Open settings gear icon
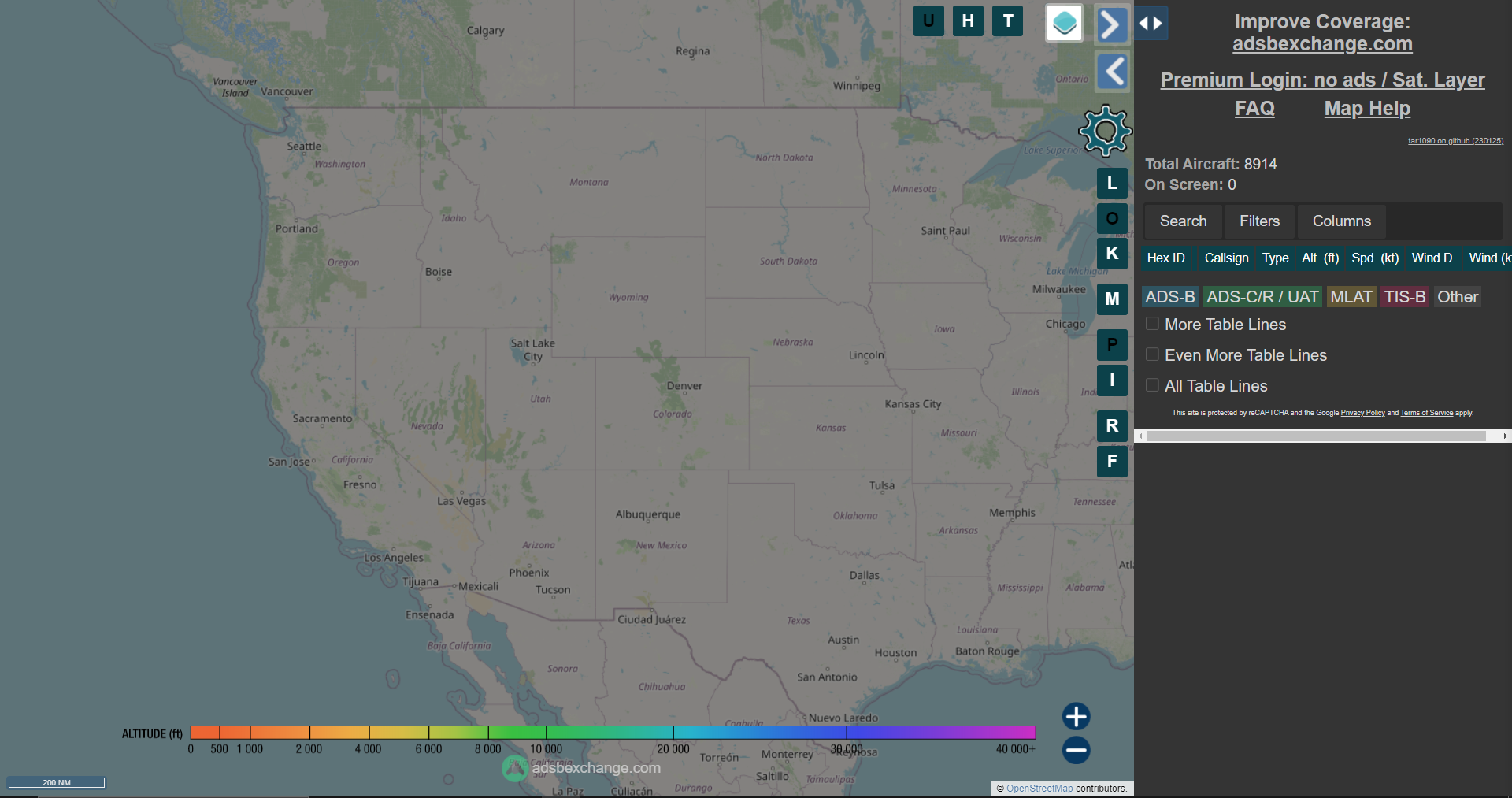Screen dimensions: 1512x798 coord(1106,131)
